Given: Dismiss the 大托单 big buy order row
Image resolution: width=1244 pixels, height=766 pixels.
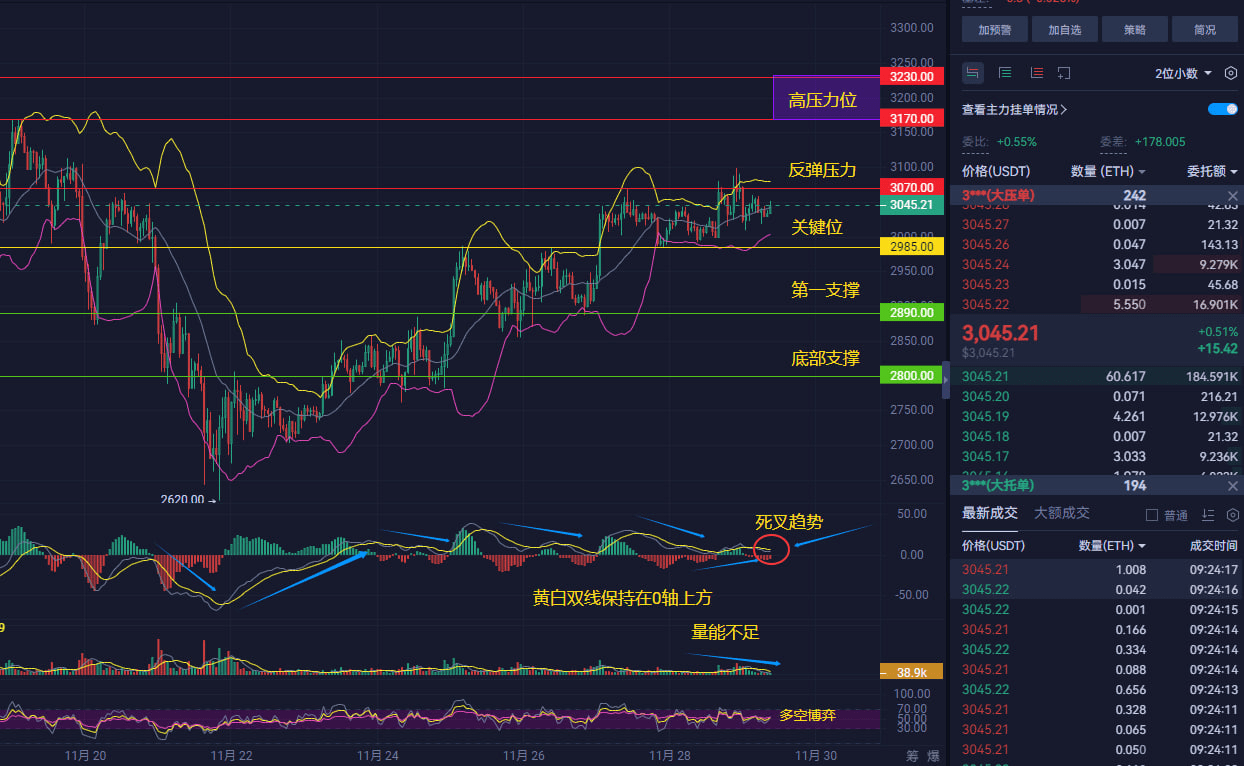Looking at the screenshot, I should (x=1232, y=485).
